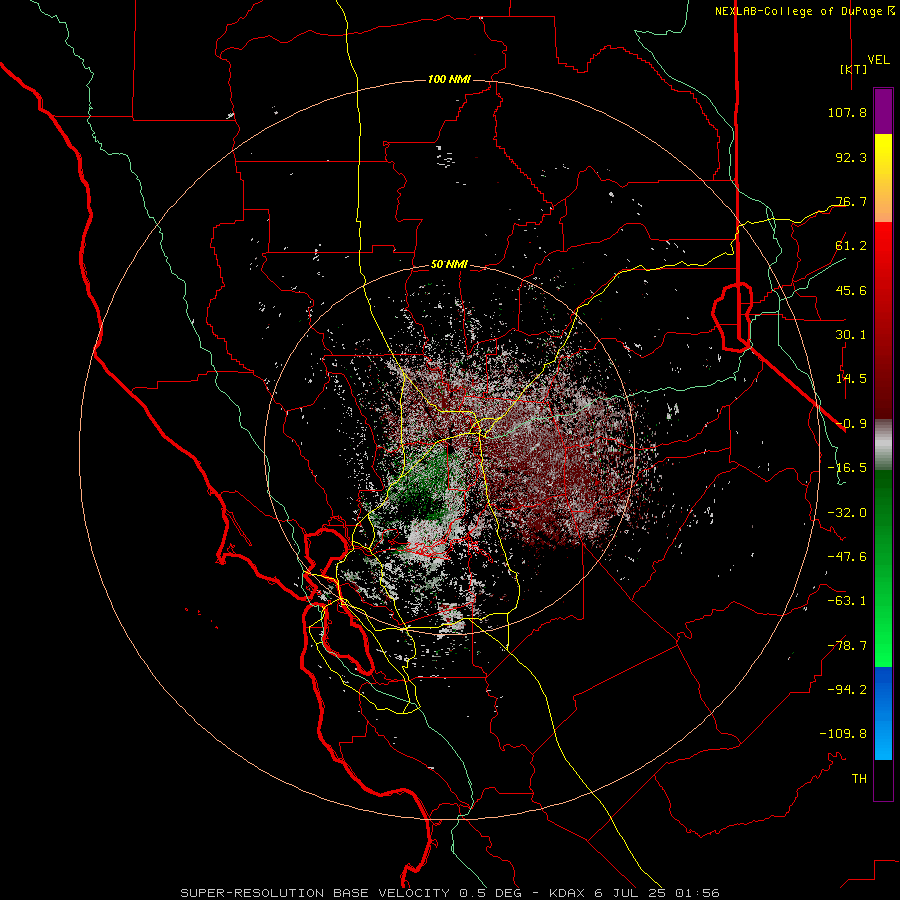Click the 76.7 velocity scale value
The image size is (900, 900).
click(851, 201)
